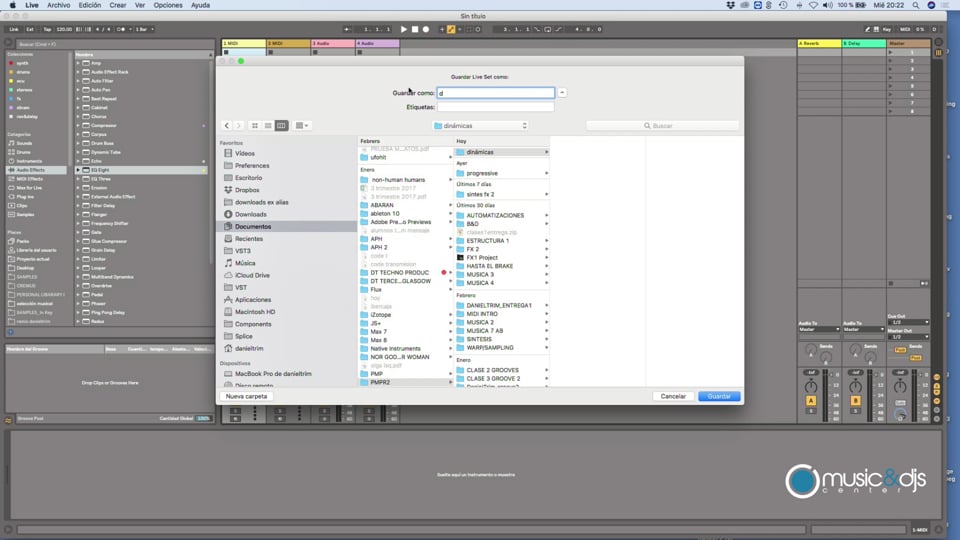The height and width of the screenshot is (540, 960).
Task: Click the Guardar button
Action: pos(719,396)
